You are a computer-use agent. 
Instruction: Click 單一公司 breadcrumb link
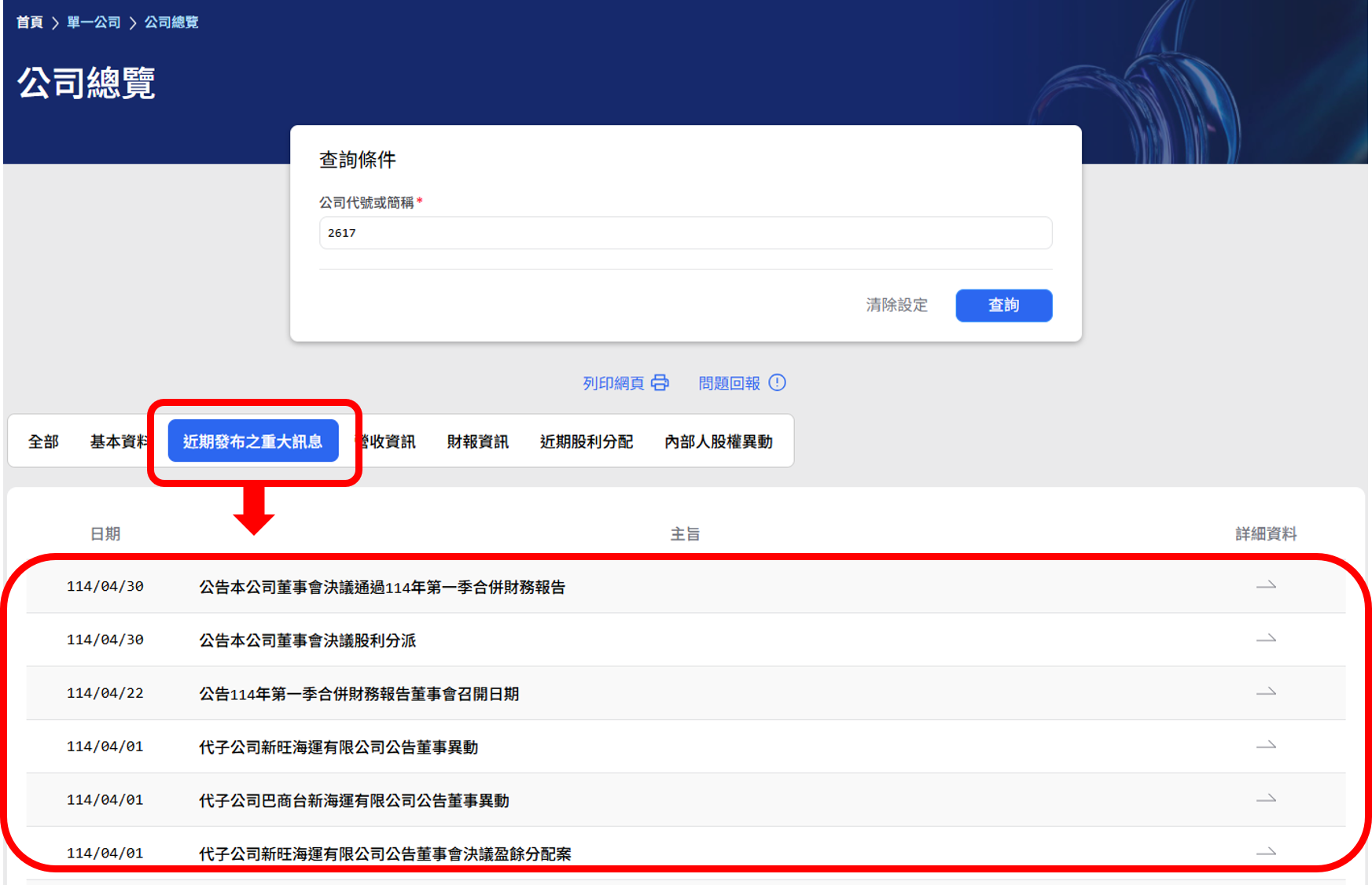pos(94,23)
